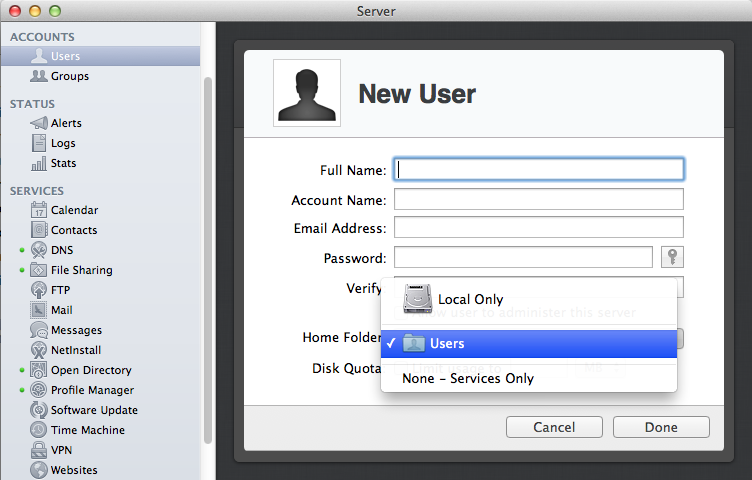
Task: Focus the Password field
Action: (x=523, y=257)
